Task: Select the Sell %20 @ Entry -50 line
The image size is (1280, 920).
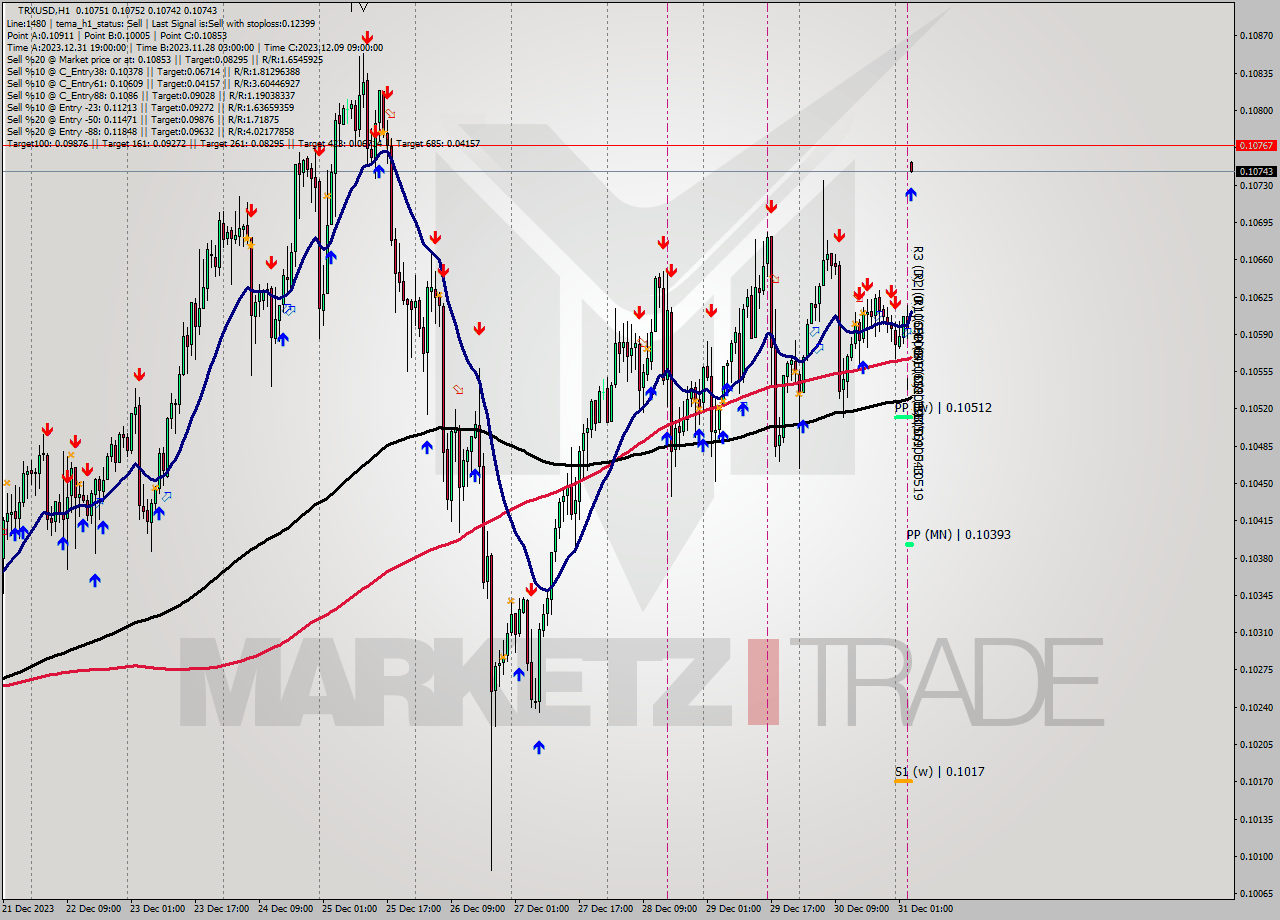Action: (142, 119)
